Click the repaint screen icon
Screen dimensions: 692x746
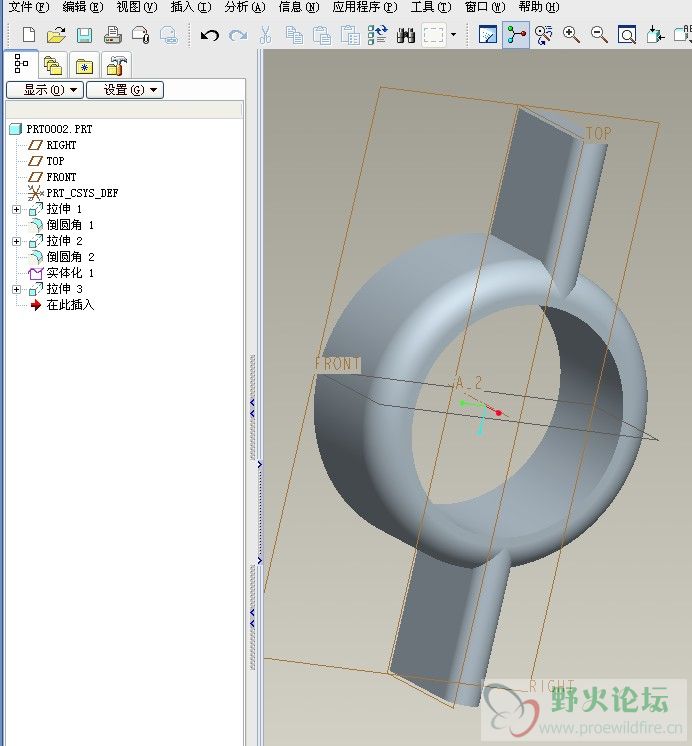click(x=488, y=35)
